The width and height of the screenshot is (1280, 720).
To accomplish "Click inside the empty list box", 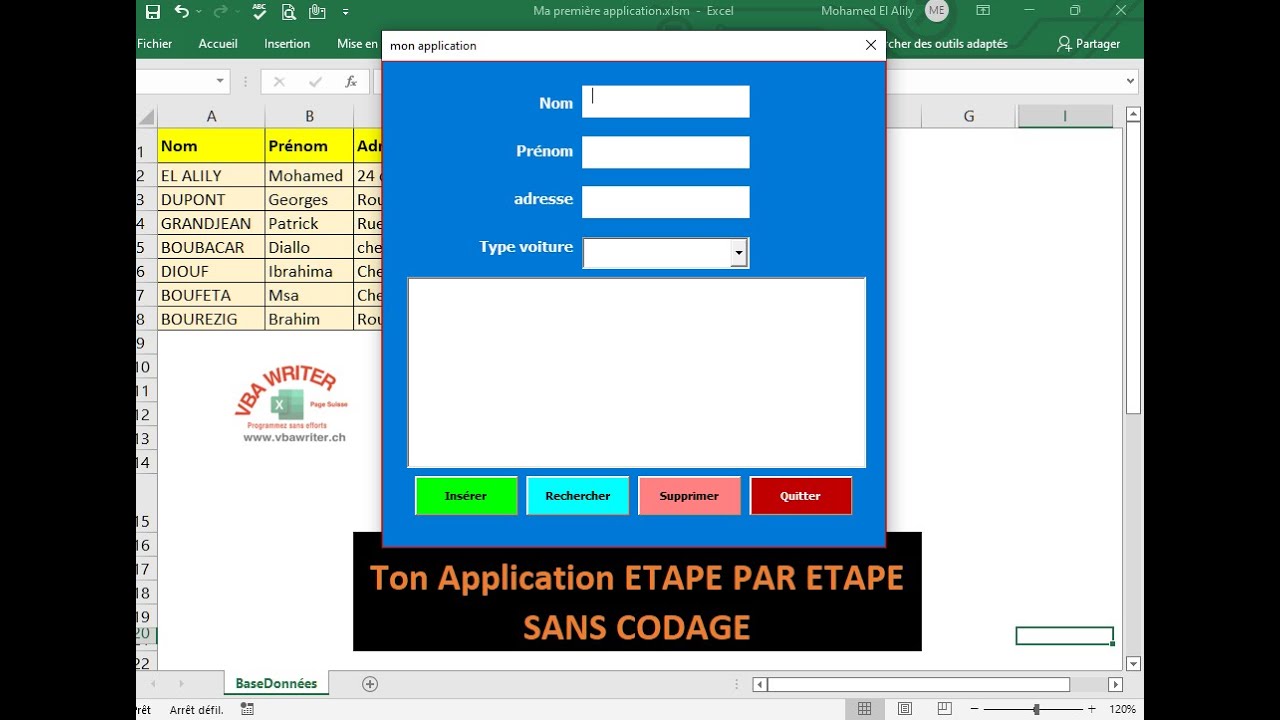I will coord(637,372).
